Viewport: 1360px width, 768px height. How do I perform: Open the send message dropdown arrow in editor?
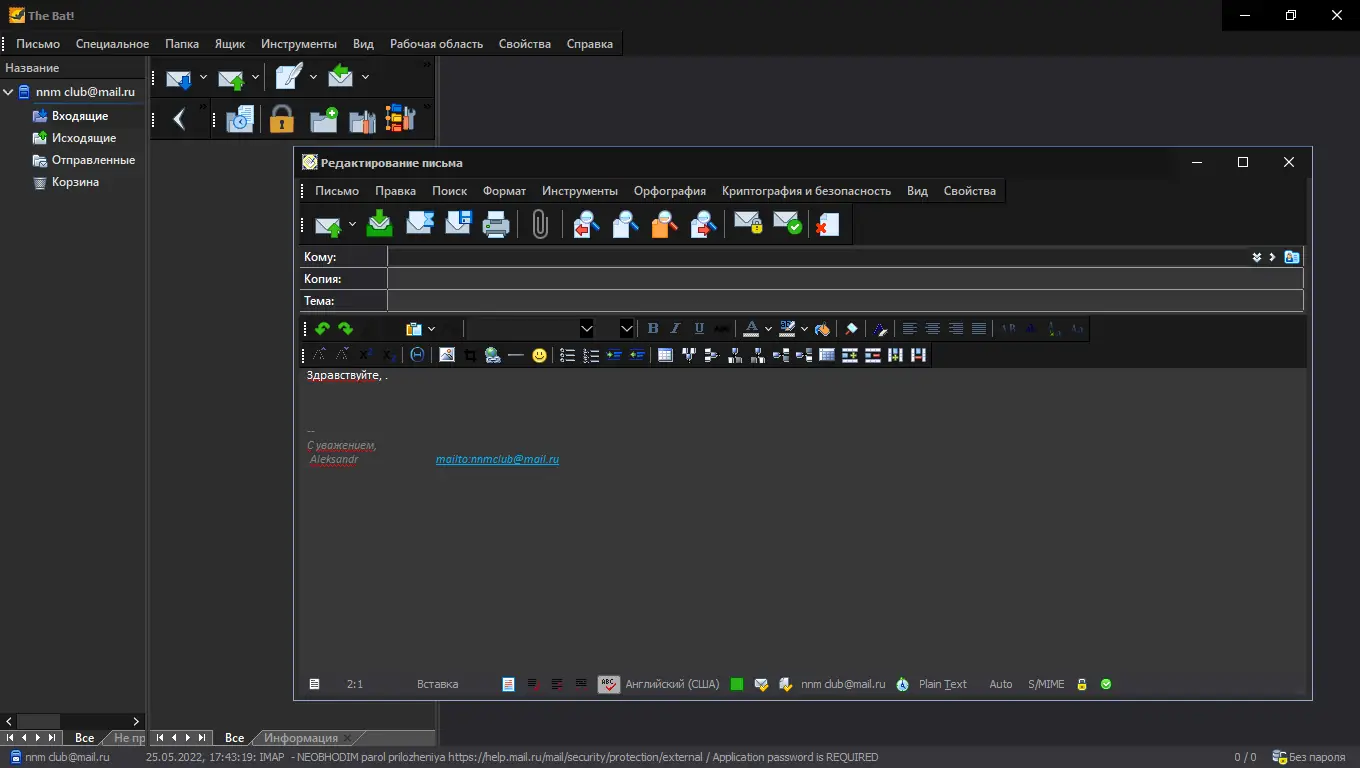[352, 225]
